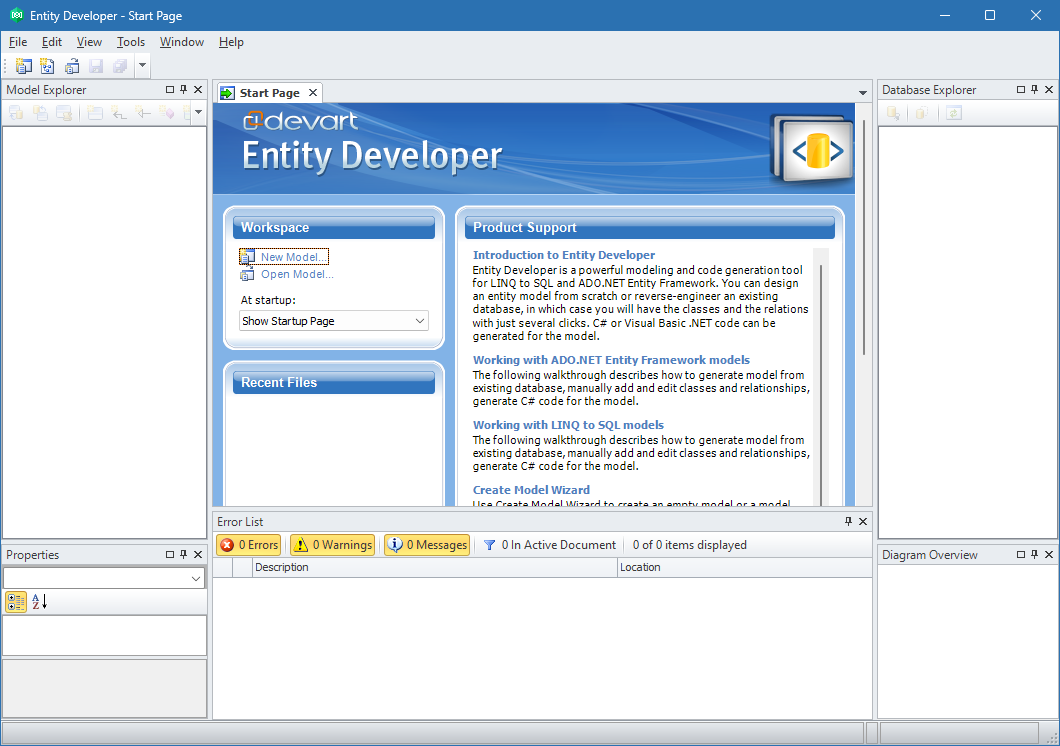Select the Update Model From Database toolbar icon

71,65
